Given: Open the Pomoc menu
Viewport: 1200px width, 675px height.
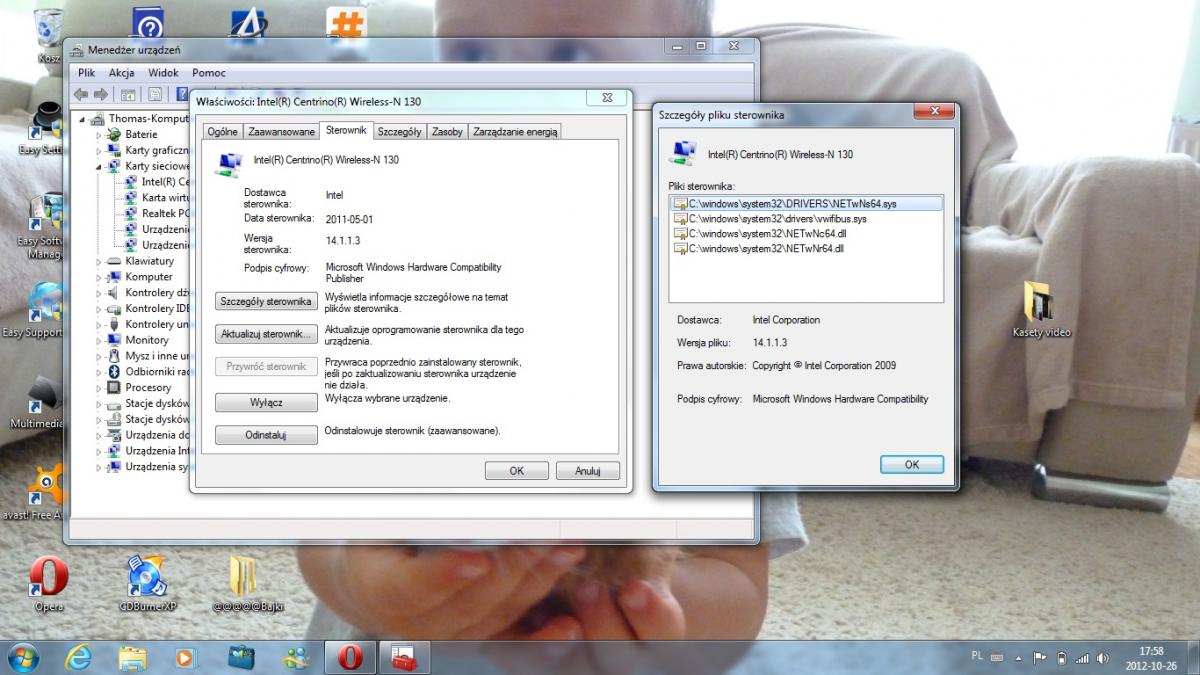Looking at the screenshot, I should point(209,73).
